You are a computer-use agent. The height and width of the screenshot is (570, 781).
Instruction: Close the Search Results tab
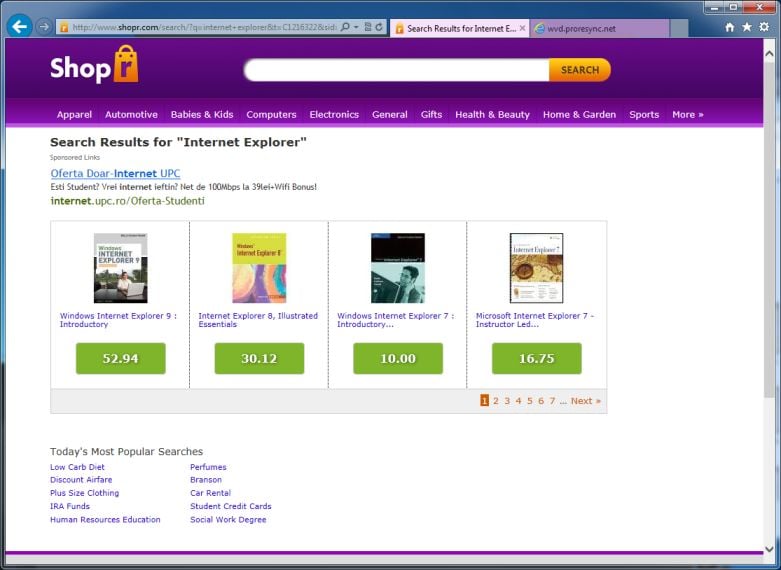(x=522, y=28)
